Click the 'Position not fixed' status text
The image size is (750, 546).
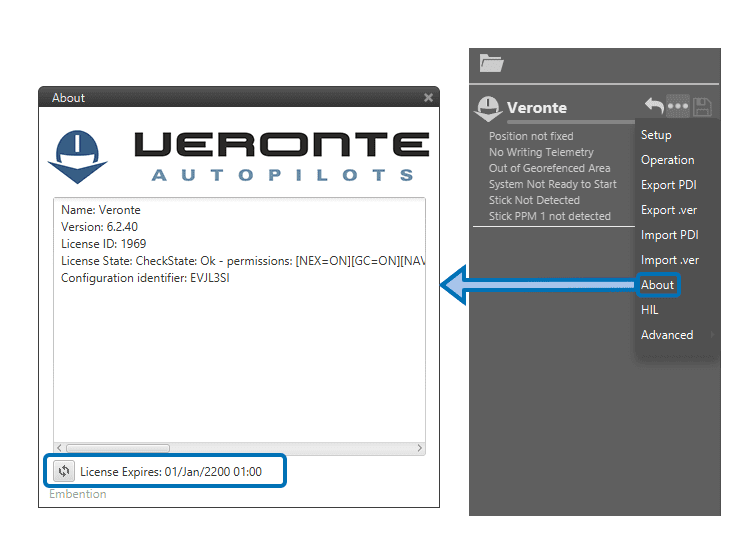click(530, 136)
